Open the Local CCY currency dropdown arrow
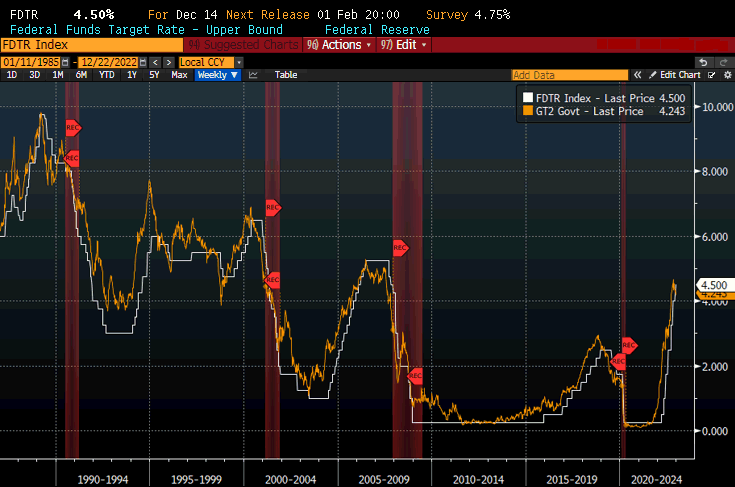 (239, 62)
